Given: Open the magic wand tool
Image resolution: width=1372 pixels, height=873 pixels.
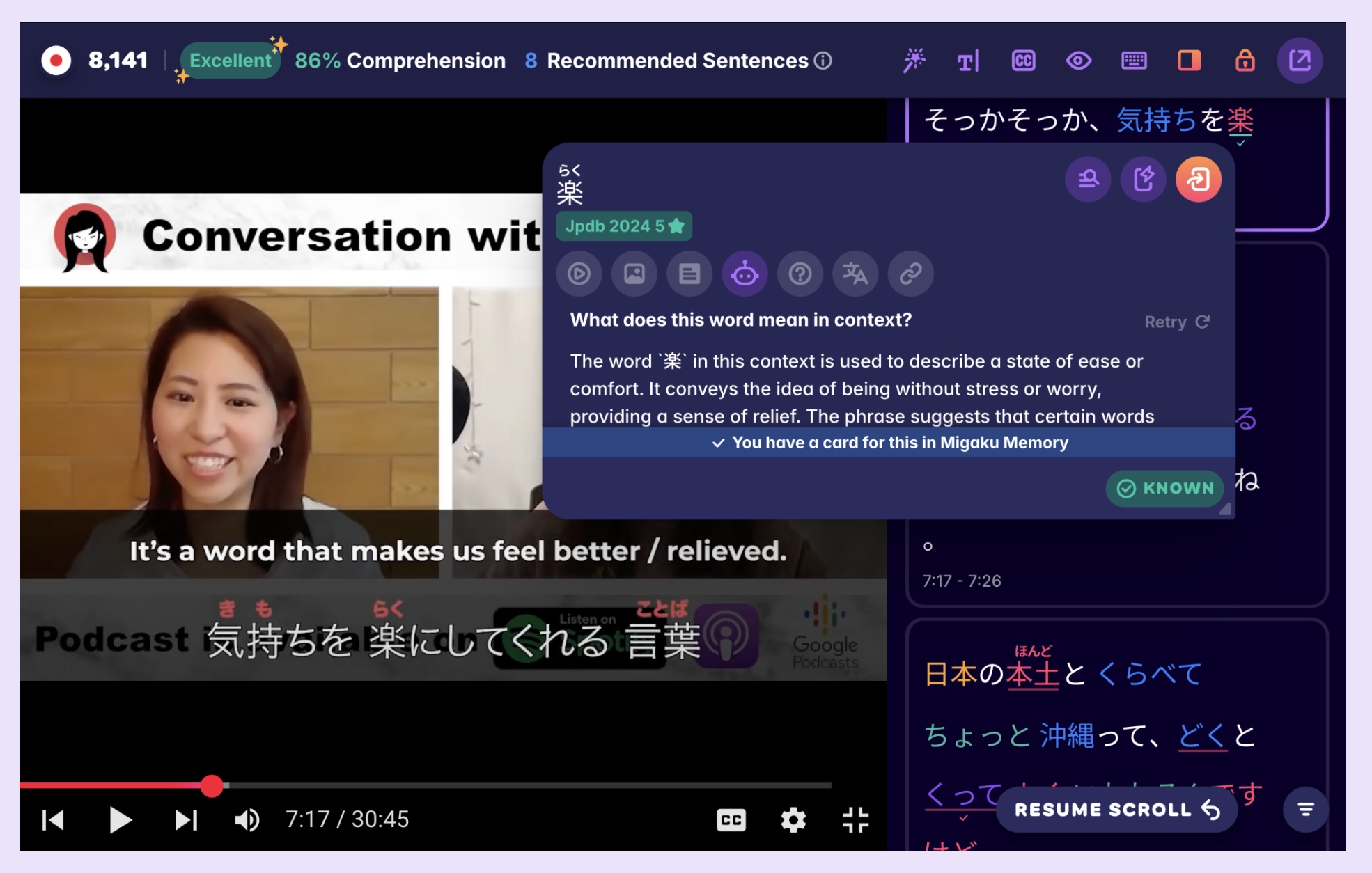Looking at the screenshot, I should point(914,61).
